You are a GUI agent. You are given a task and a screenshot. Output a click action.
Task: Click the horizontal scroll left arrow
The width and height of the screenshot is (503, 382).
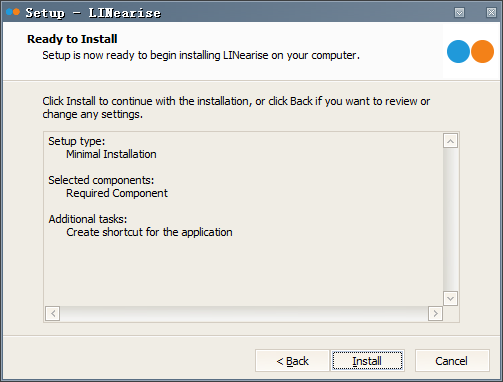53,314
